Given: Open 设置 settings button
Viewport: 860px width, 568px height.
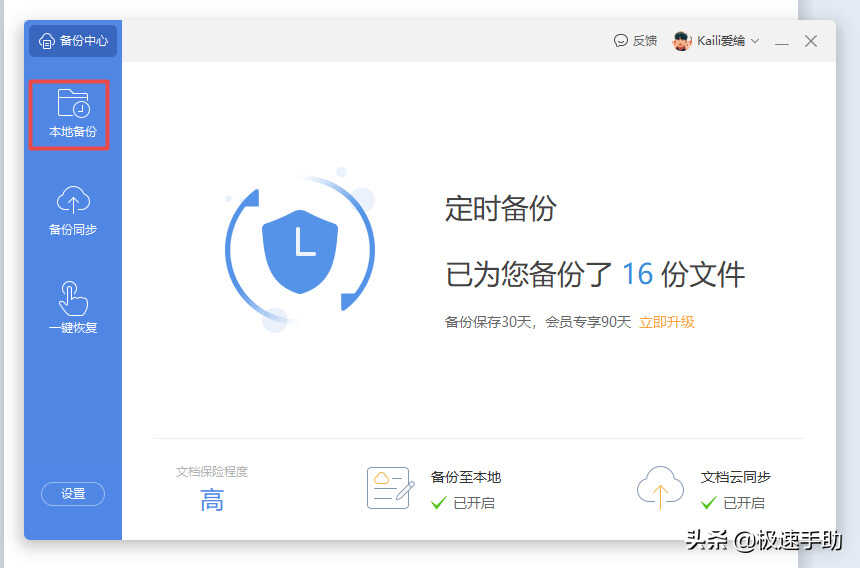Looking at the screenshot, I should pos(73,494).
